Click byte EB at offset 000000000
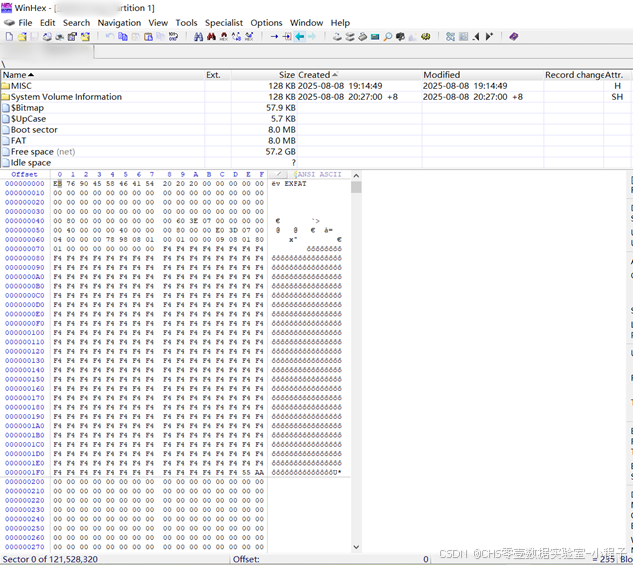633x565 pixels. (x=58, y=184)
